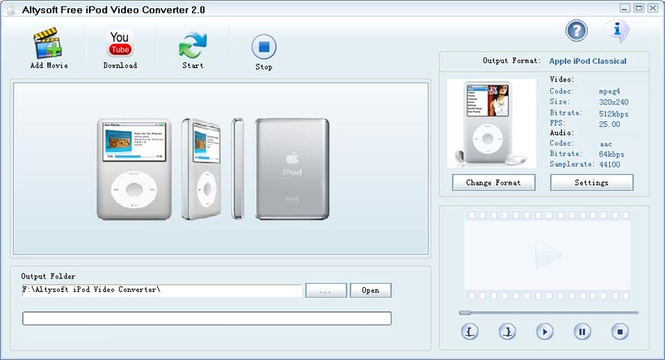Click the Change Format button

(494, 183)
